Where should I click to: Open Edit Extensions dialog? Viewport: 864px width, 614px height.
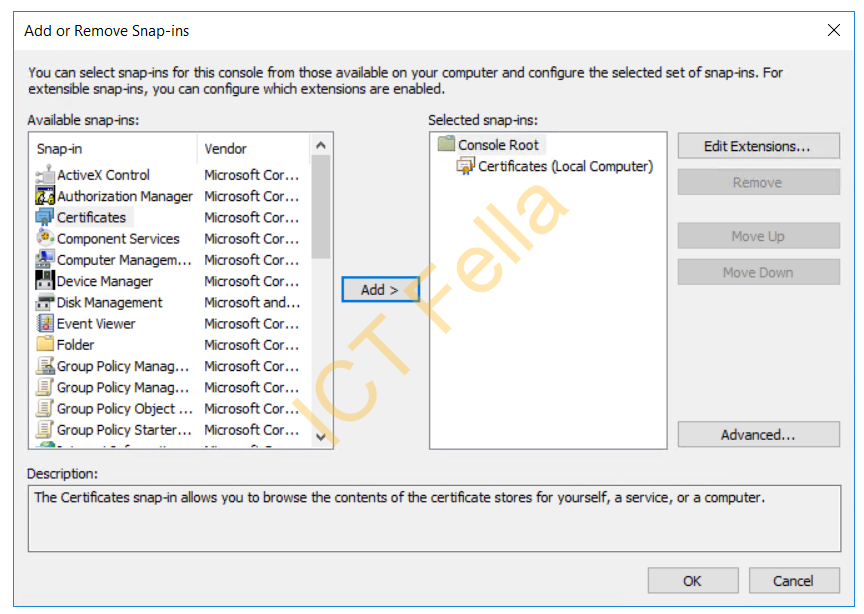pos(758,146)
